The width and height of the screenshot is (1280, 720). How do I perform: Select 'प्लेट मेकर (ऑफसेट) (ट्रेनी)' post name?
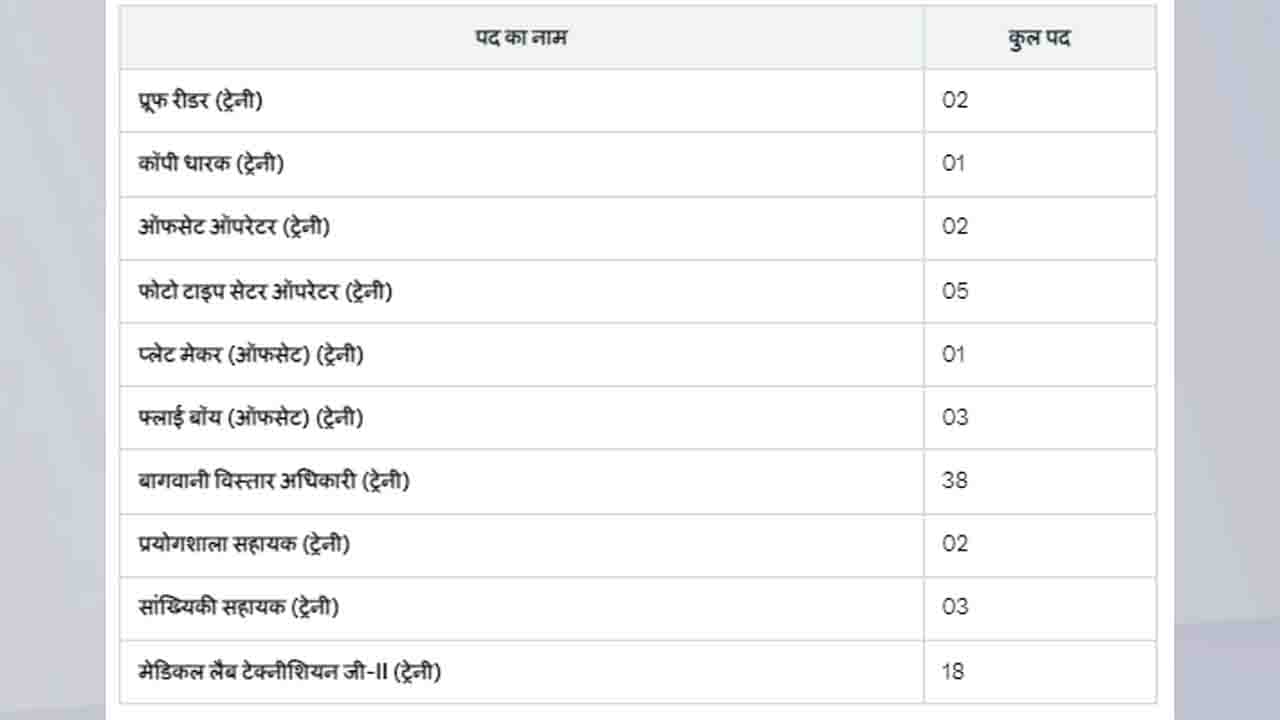point(250,354)
